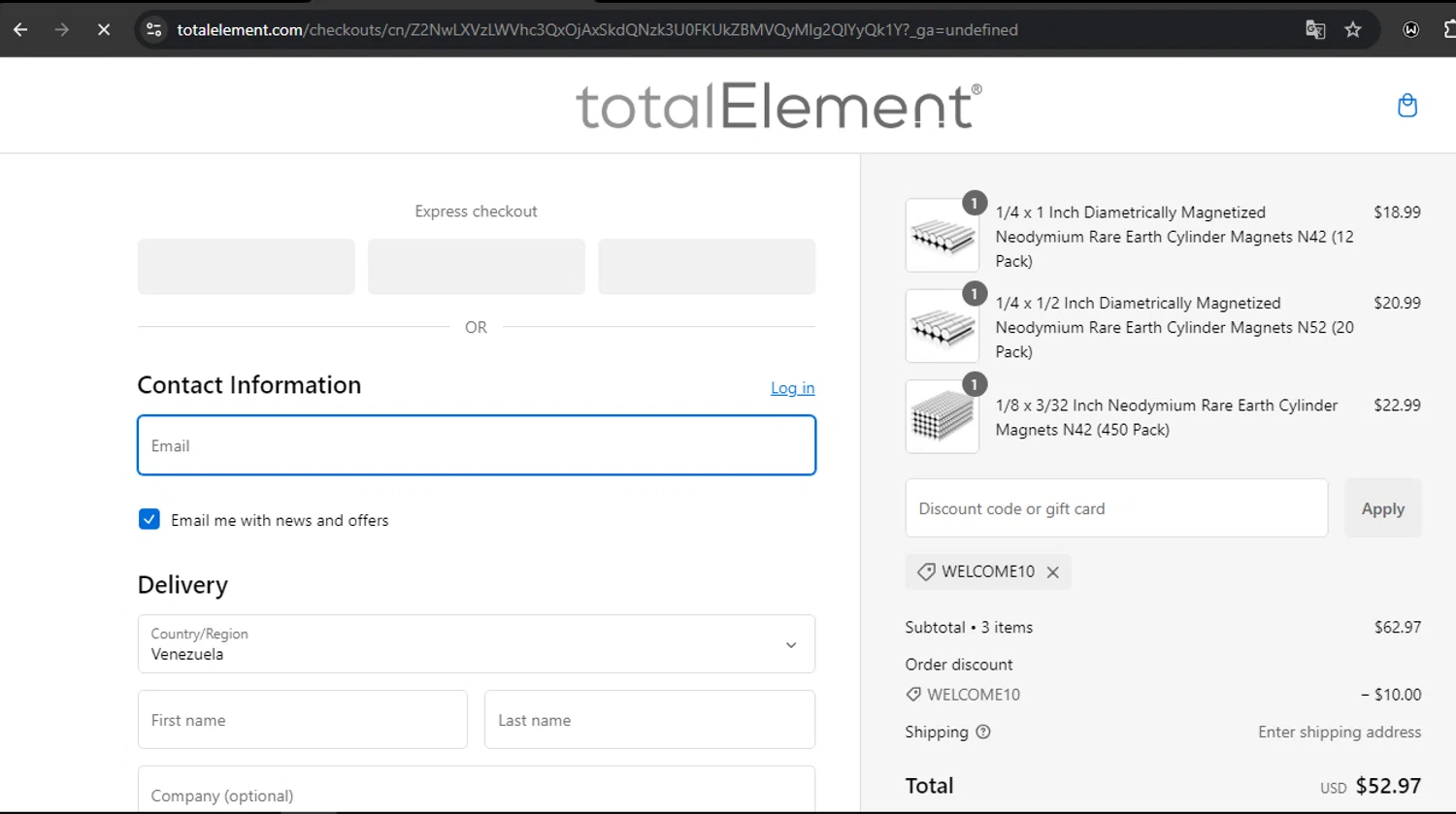Click the browser forward arrow

tap(62, 30)
